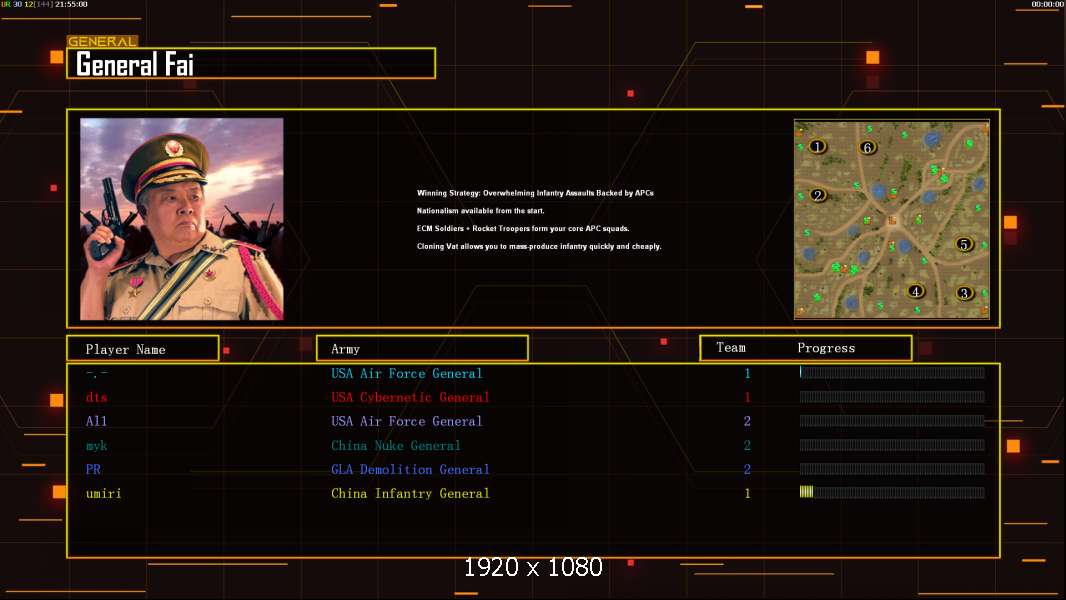This screenshot has width=1066, height=600.
Task: Click the top progress bar for '-.-'
Action: (x=892, y=372)
